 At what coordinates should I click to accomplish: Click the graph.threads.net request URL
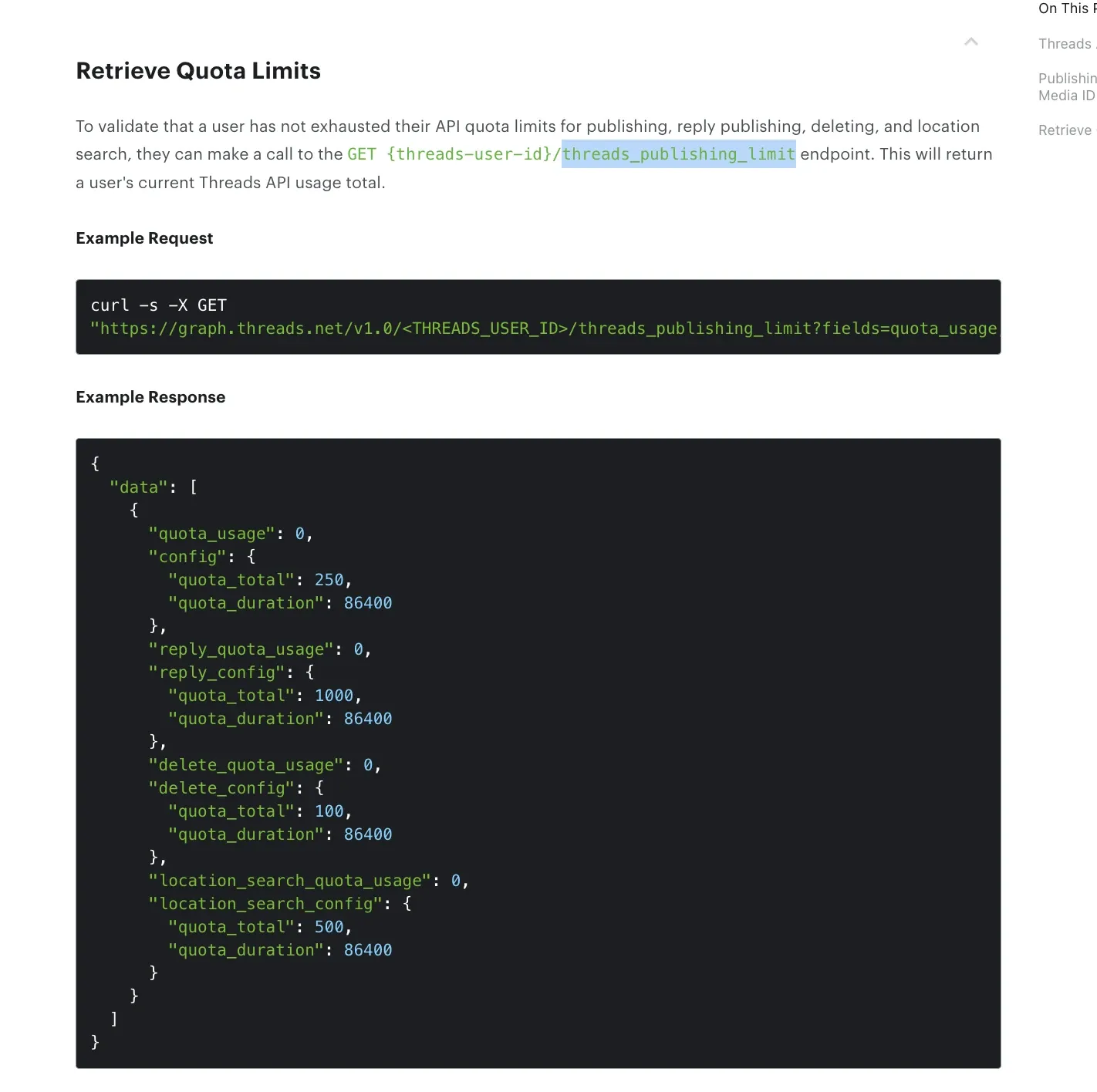click(544, 329)
